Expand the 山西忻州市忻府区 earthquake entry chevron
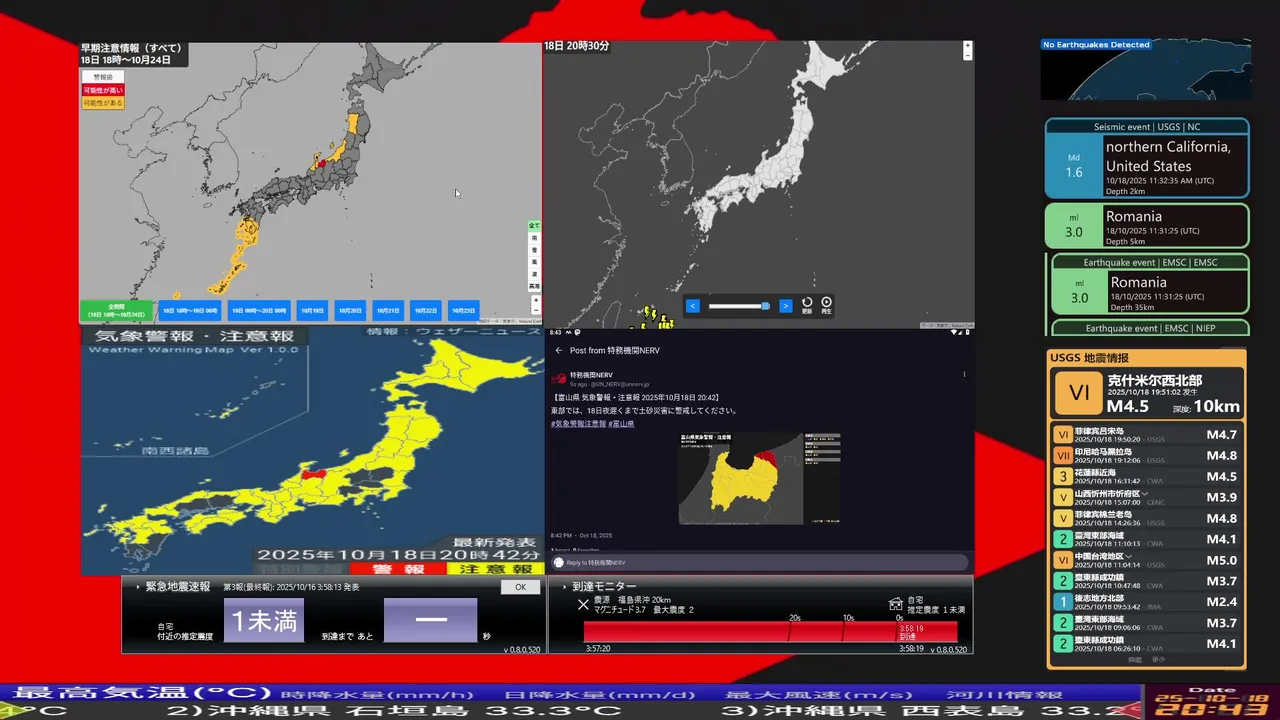 [1145, 493]
